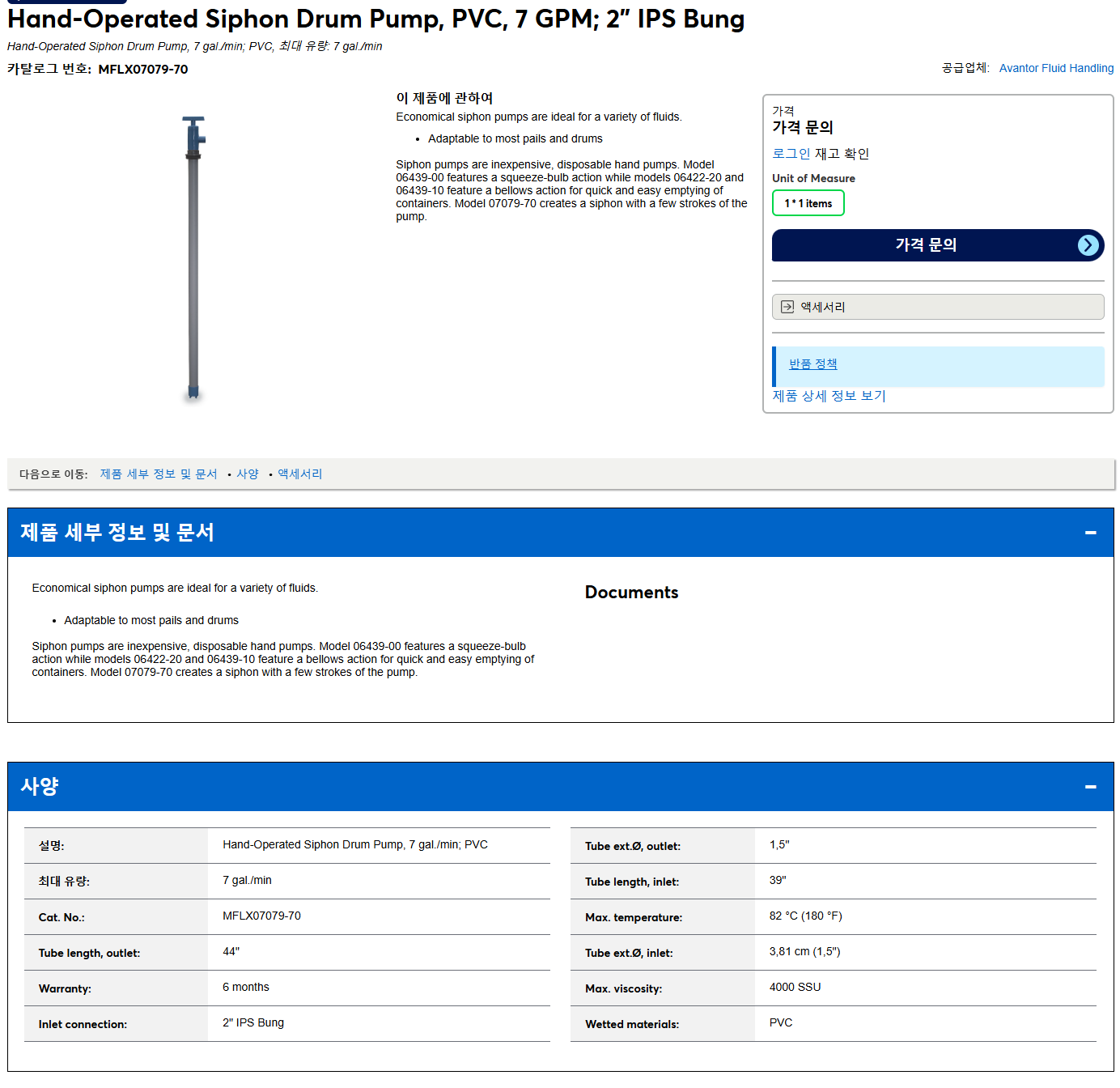
Task: Click the 82 °C (180 °F) temperature value
Action: pos(806,916)
